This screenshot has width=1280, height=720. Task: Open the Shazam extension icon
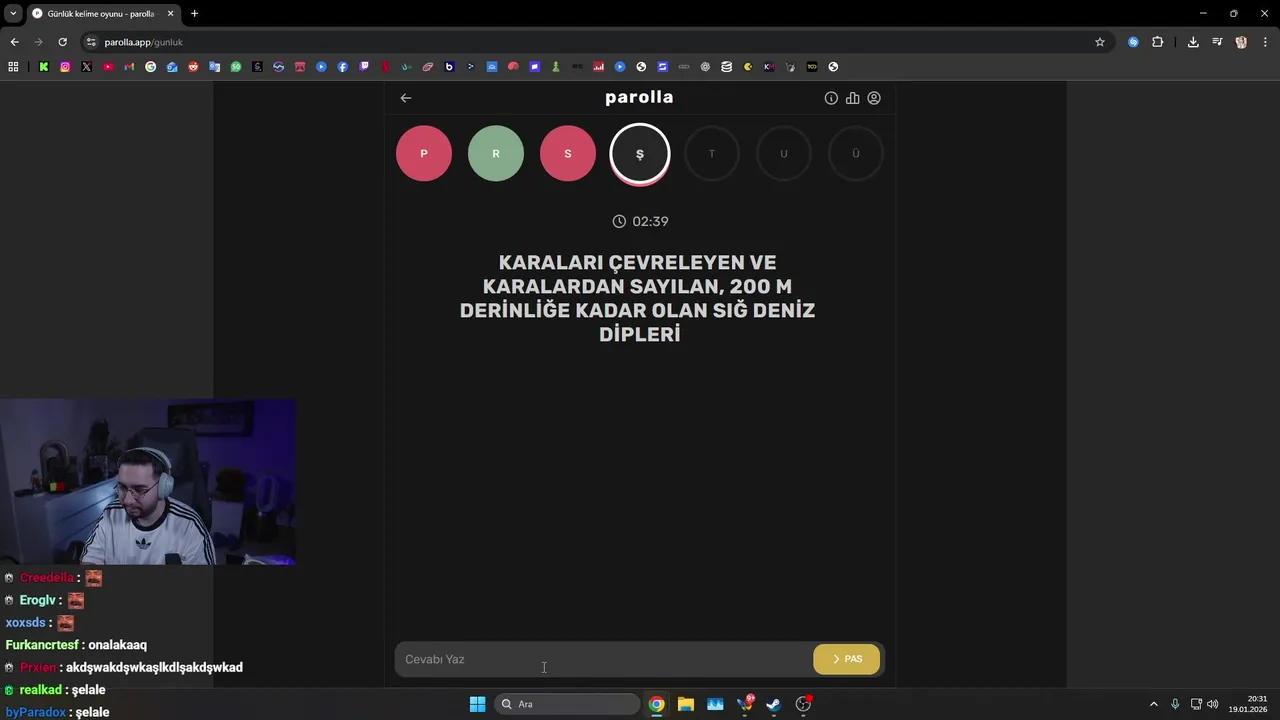click(x=1133, y=42)
